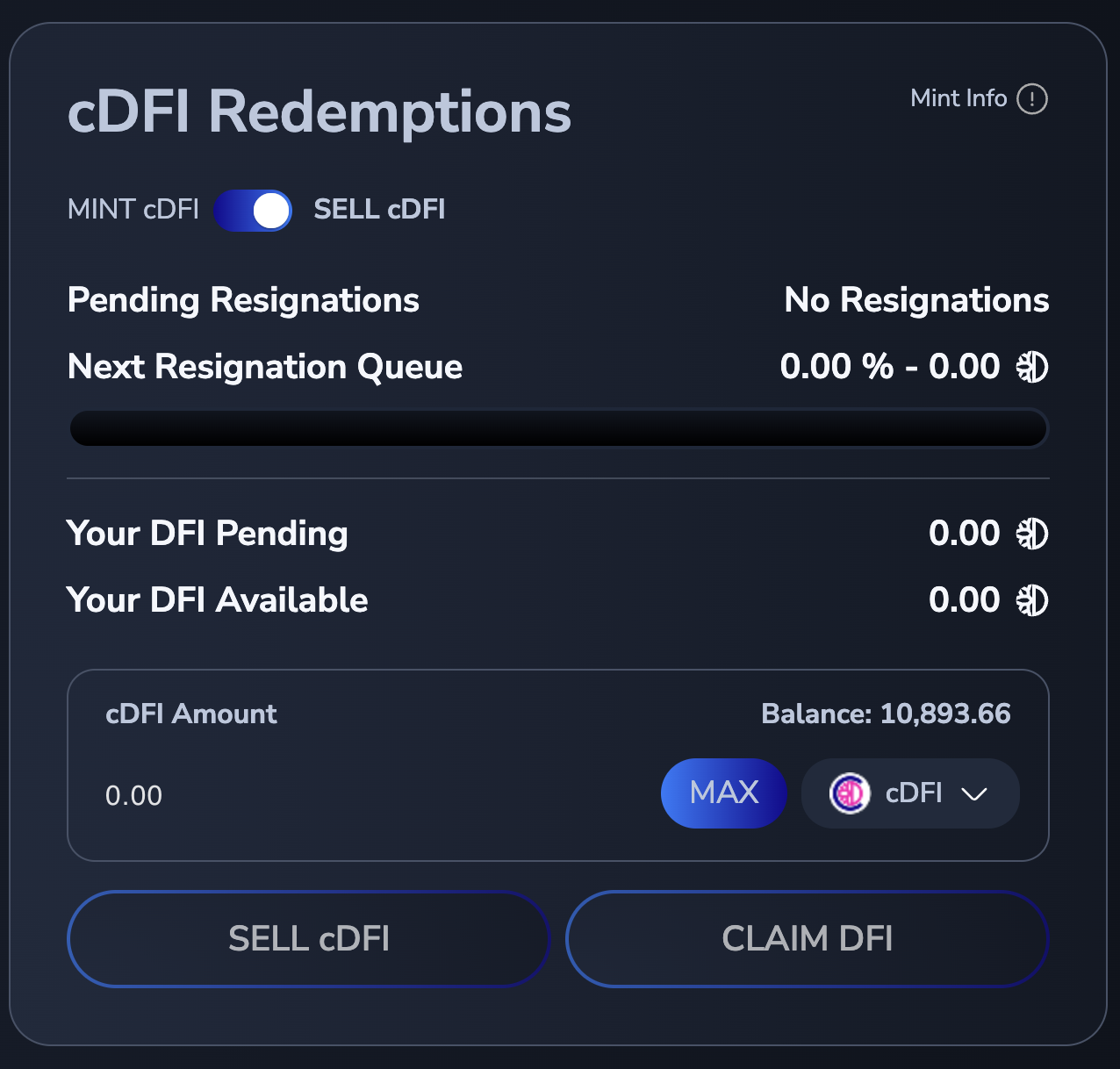The width and height of the screenshot is (1120, 1069).
Task: Click DFI icon beside Your DFI Pending
Action: [x=1032, y=534]
